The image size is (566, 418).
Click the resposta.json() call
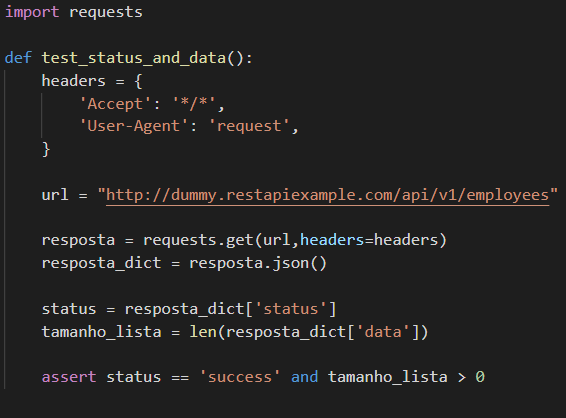tap(258, 264)
